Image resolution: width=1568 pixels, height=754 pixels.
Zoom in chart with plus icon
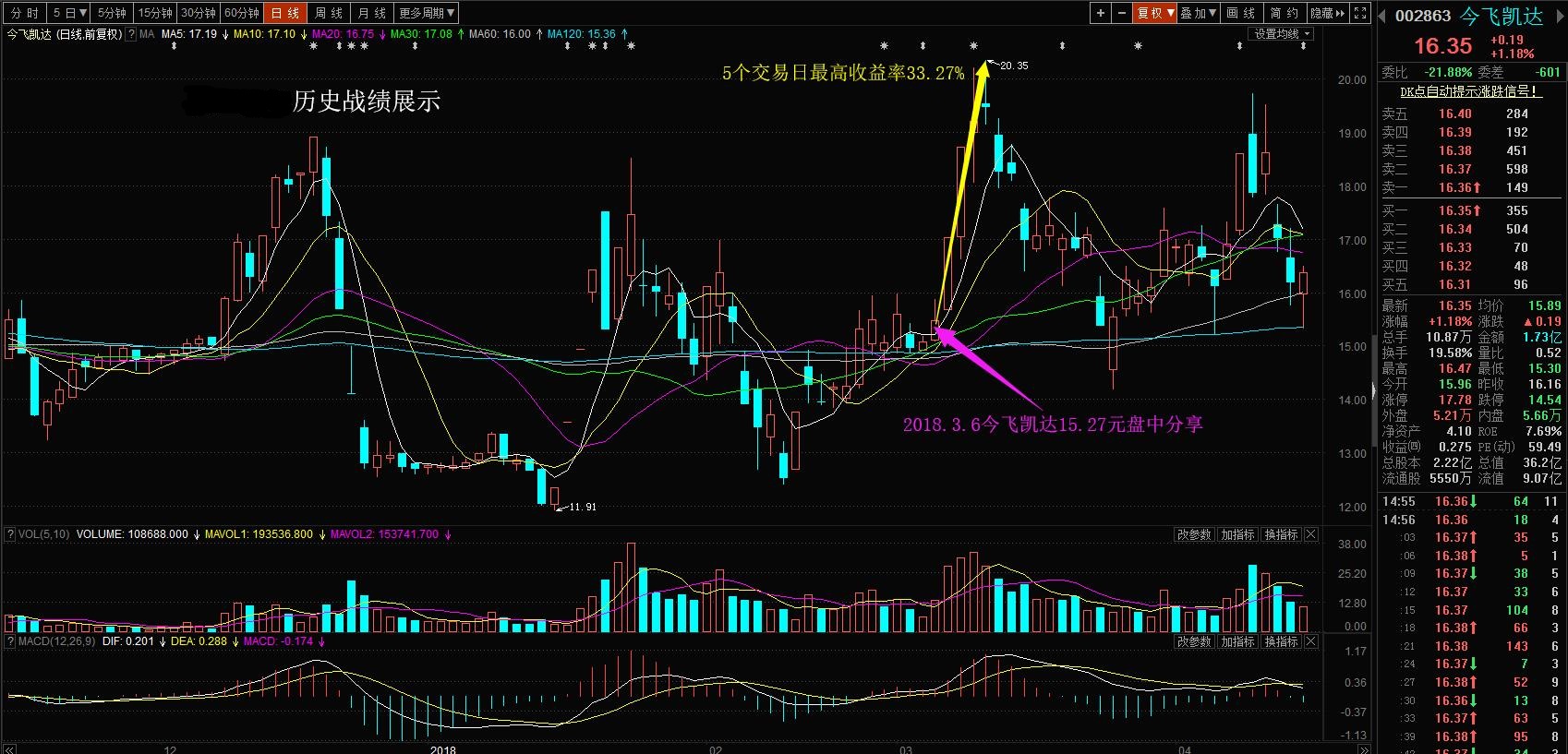click(x=1100, y=13)
